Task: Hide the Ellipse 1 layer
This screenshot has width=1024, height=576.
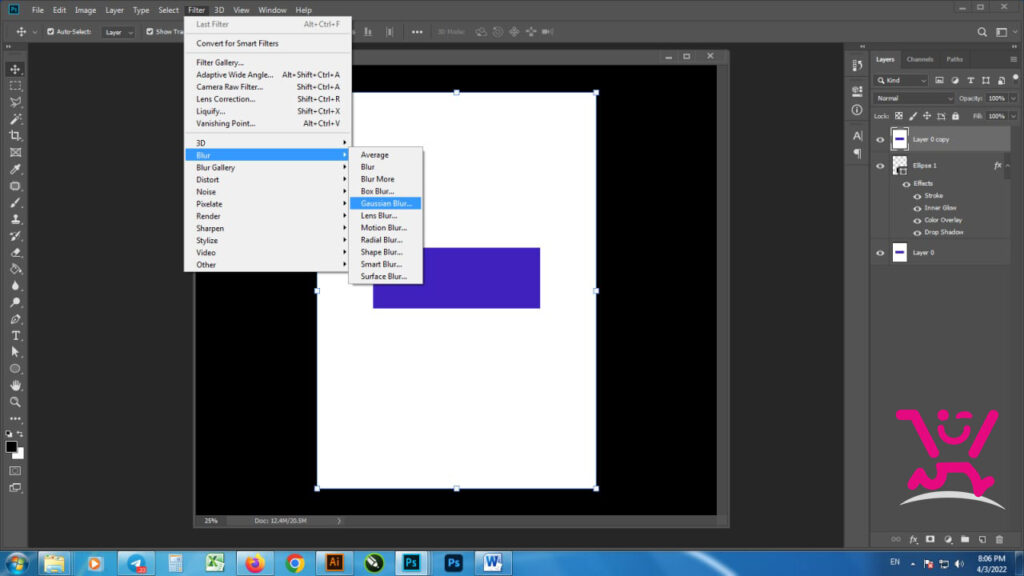Action: pyautogui.click(x=880, y=166)
